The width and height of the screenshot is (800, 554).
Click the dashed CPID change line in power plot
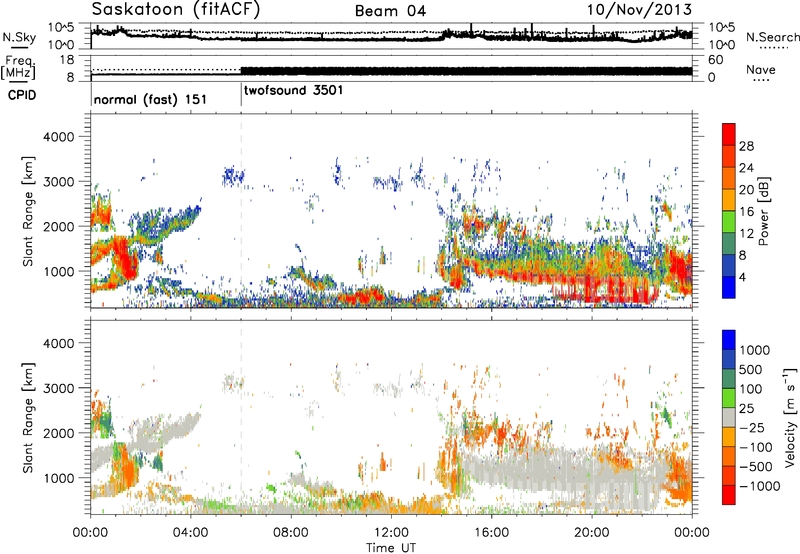coord(241,211)
